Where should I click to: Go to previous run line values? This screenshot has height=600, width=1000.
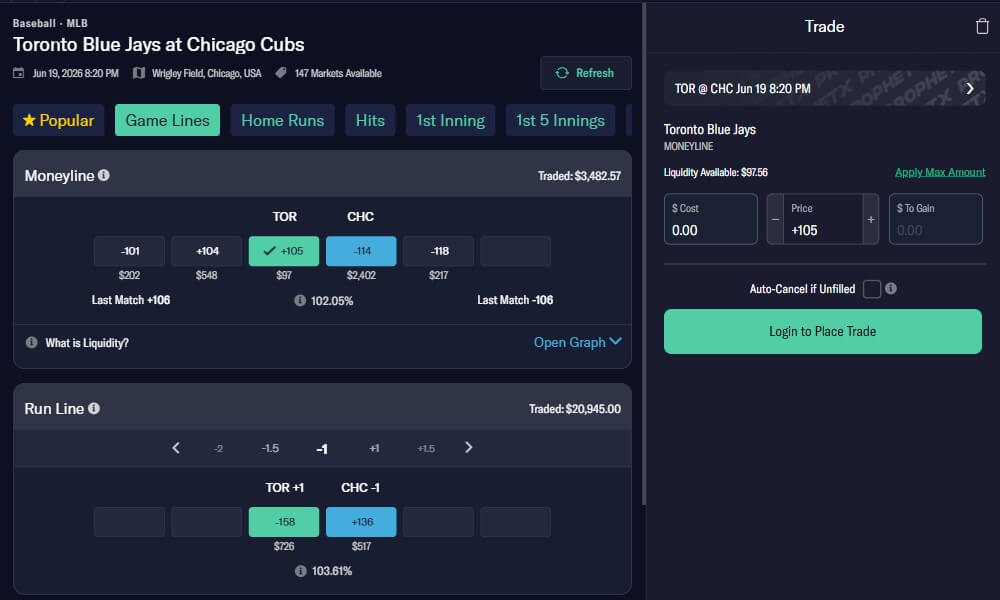coord(176,448)
